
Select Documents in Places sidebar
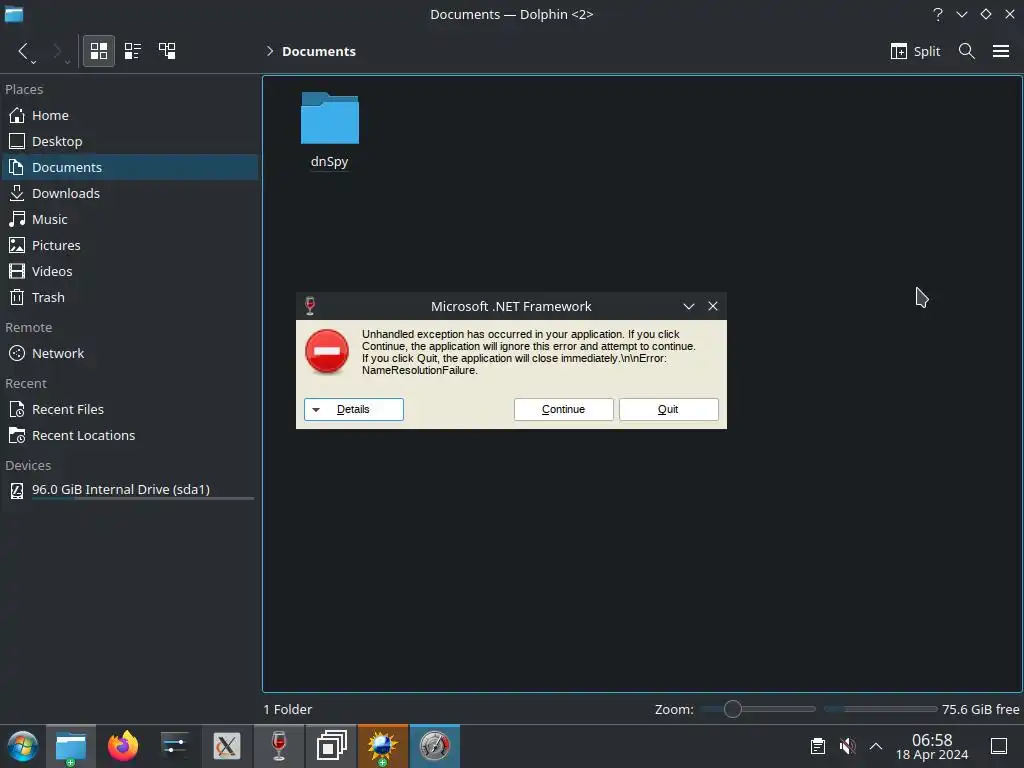pyautogui.click(x=129, y=167)
